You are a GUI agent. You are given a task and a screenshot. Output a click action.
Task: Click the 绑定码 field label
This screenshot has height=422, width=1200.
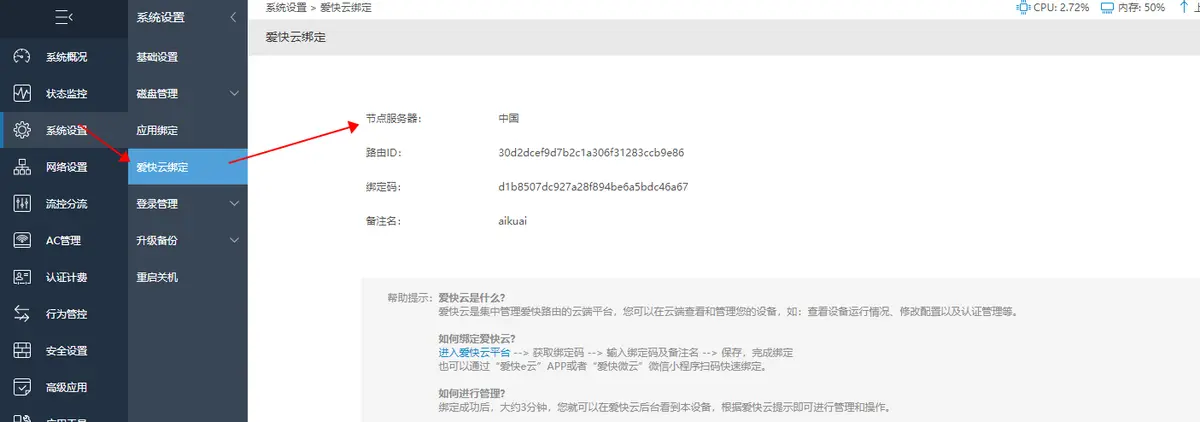(384, 187)
